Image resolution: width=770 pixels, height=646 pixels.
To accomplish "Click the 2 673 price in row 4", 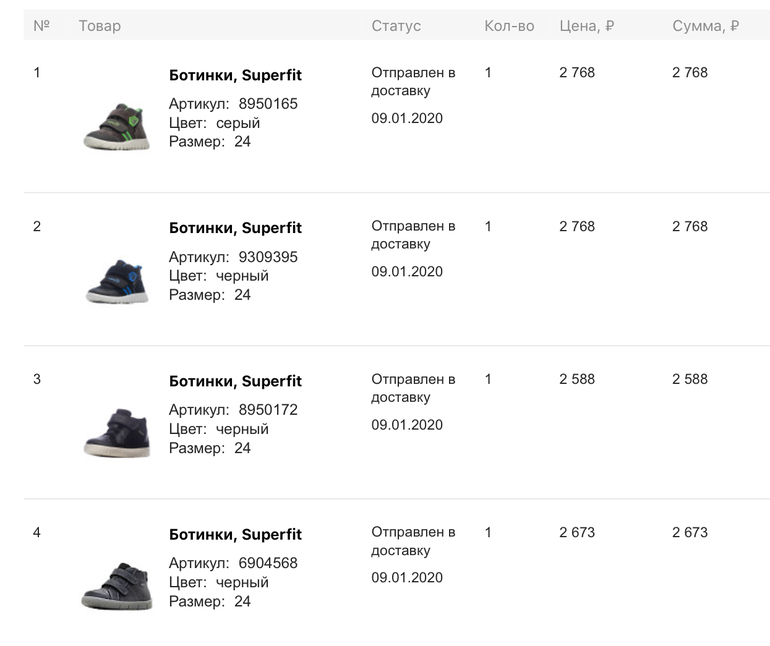I will 577,532.
